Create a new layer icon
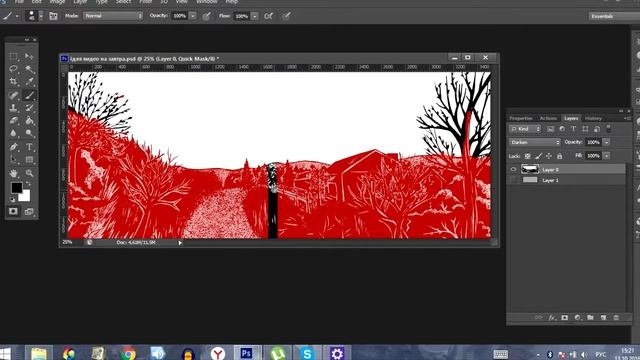 tap(603, 317)
